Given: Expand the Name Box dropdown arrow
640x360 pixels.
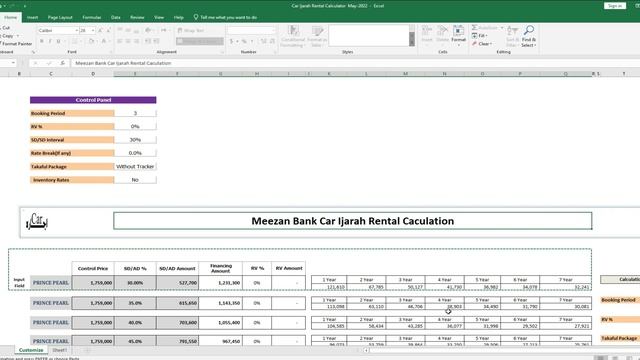Looking at the screenshot, I should (13, 63).
